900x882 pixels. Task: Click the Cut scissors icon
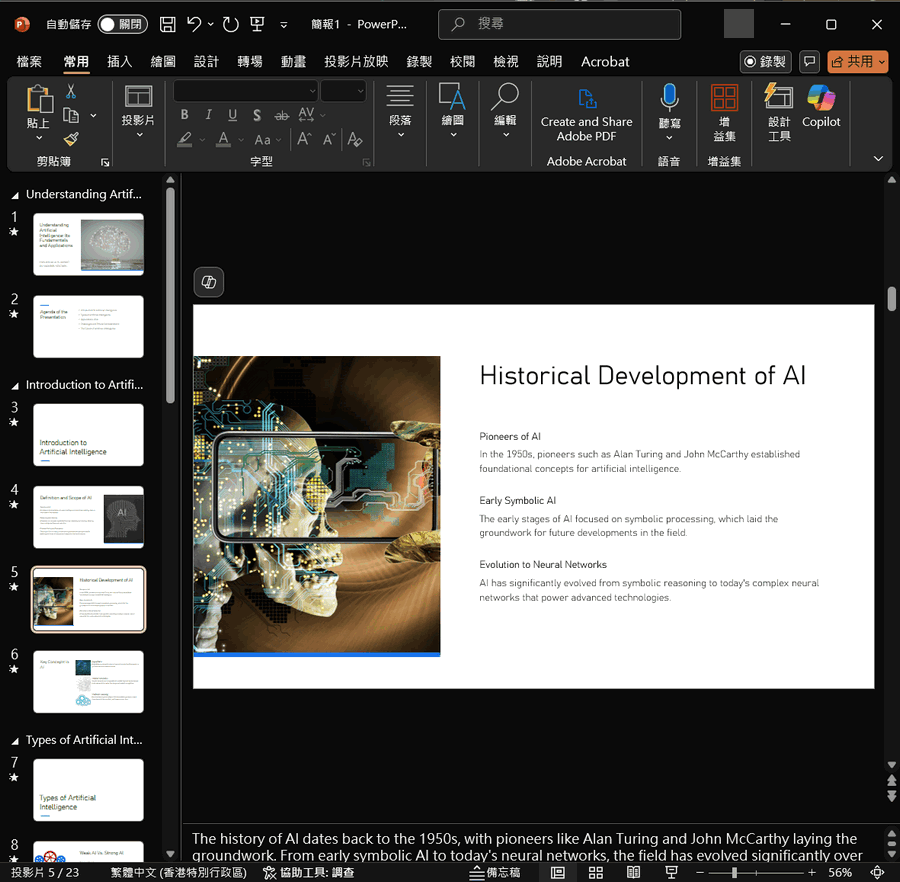(x=71, y=91)
